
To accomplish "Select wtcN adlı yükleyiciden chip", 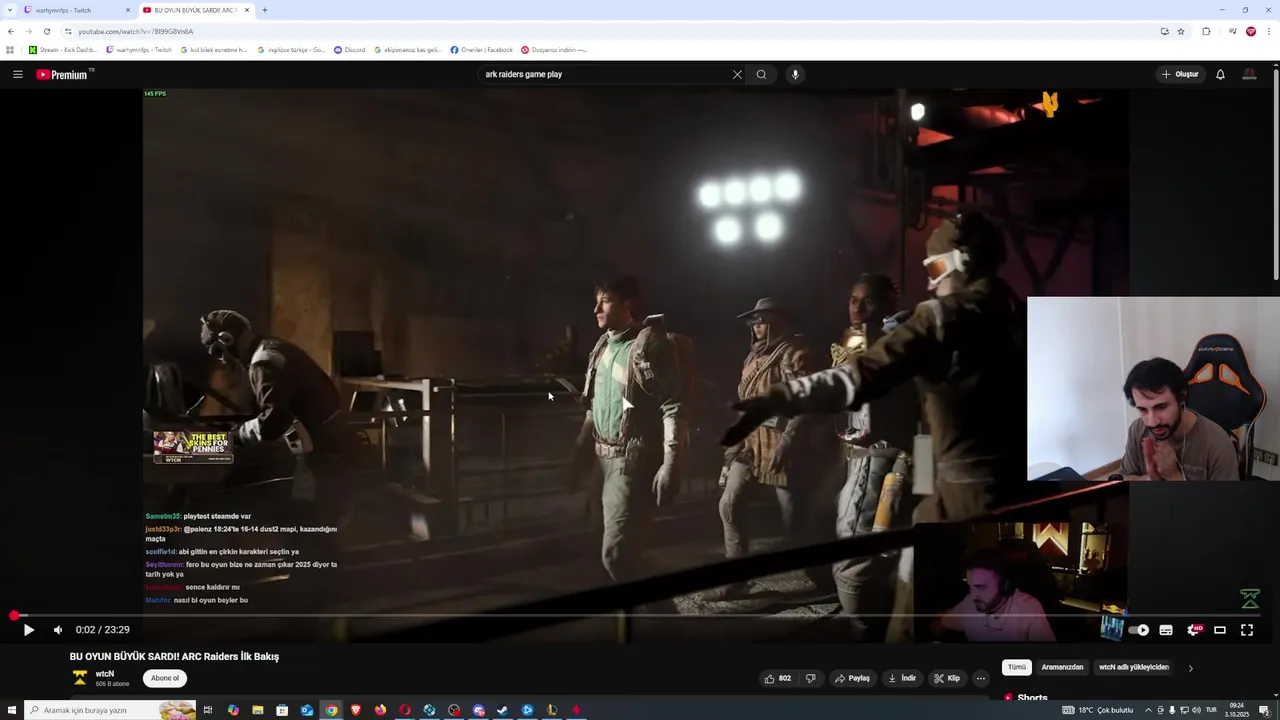I will pos(1134,667).
